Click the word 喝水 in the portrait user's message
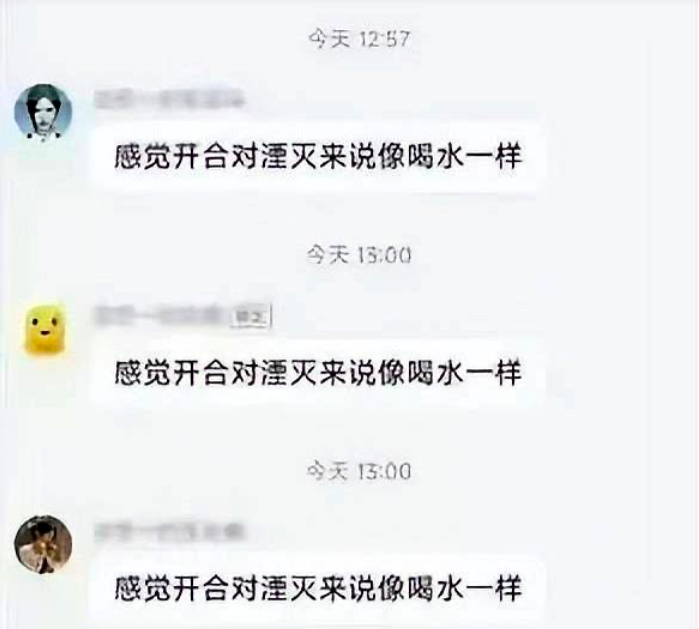Viewport: 699px width, 629px height. tap(435, 157)
